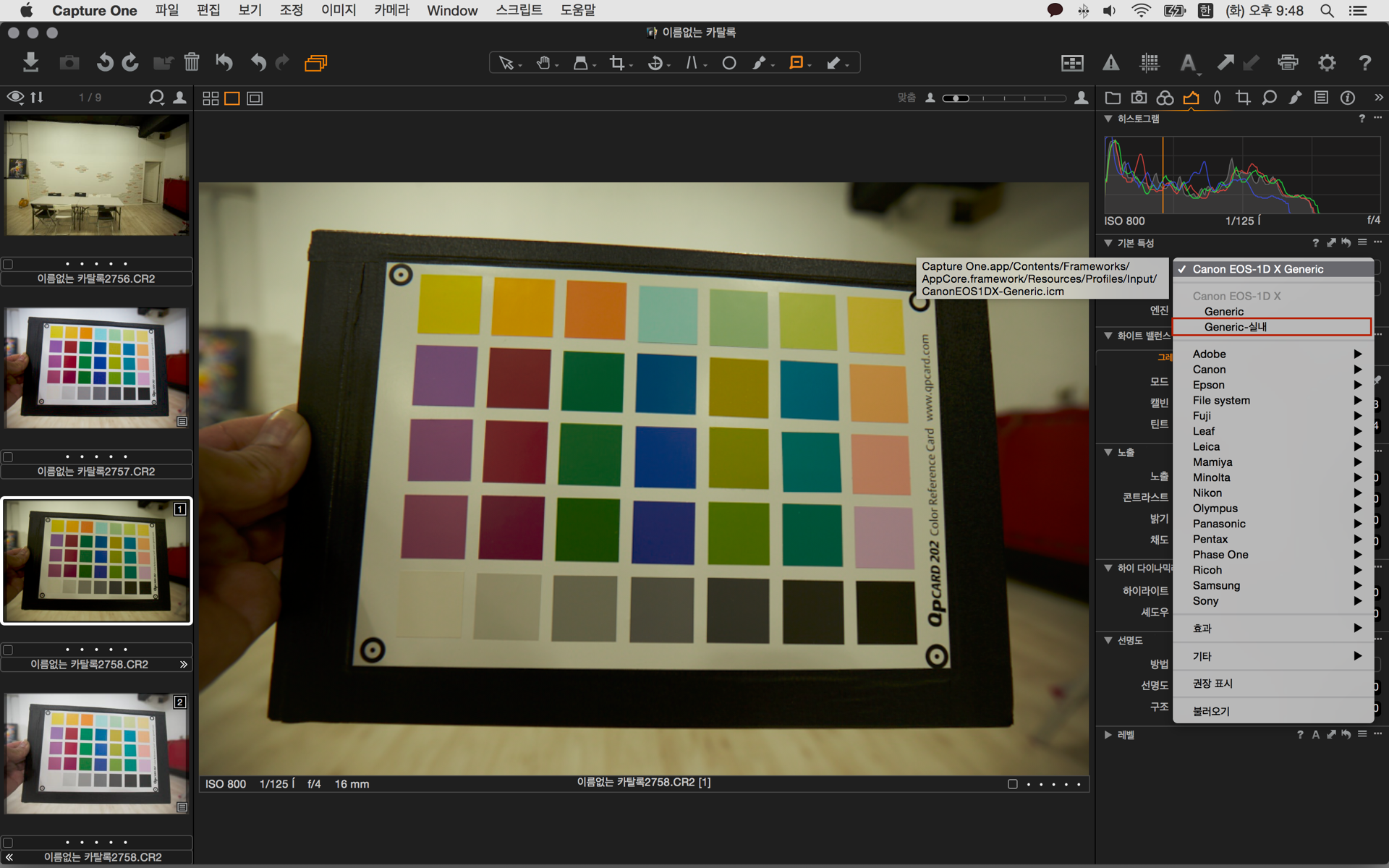This screenshot has height=868, width=1389.
Task: Click the trash delete icon
Action: (191, 63)
